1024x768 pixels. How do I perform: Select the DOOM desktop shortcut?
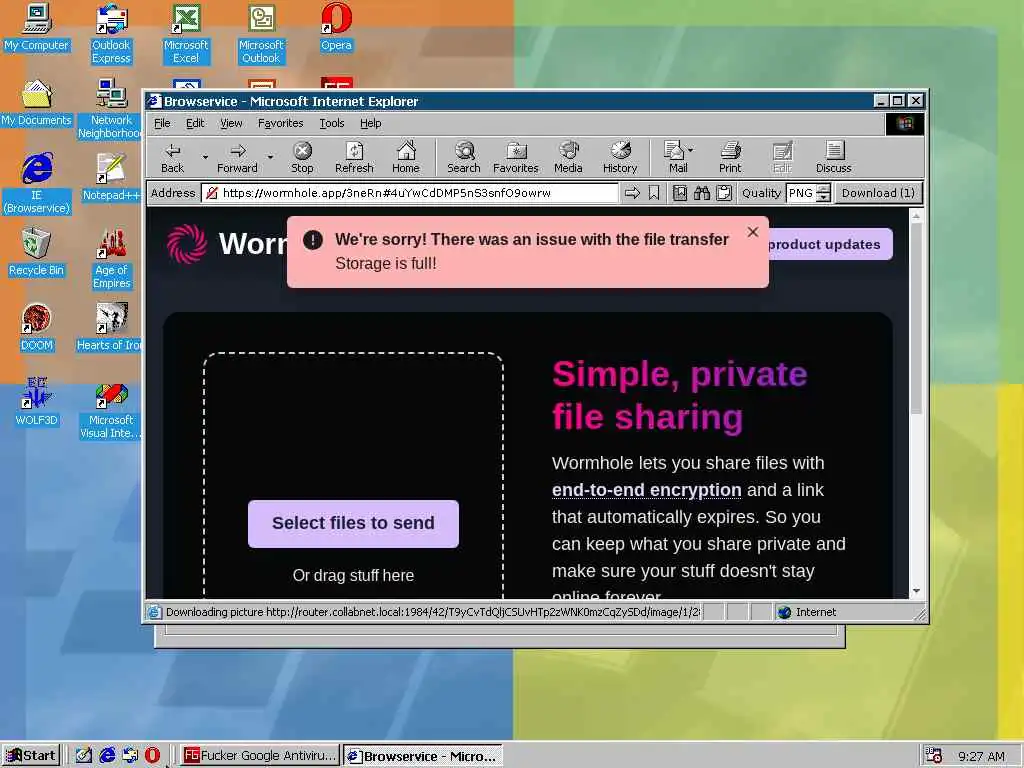click(36, 328)
